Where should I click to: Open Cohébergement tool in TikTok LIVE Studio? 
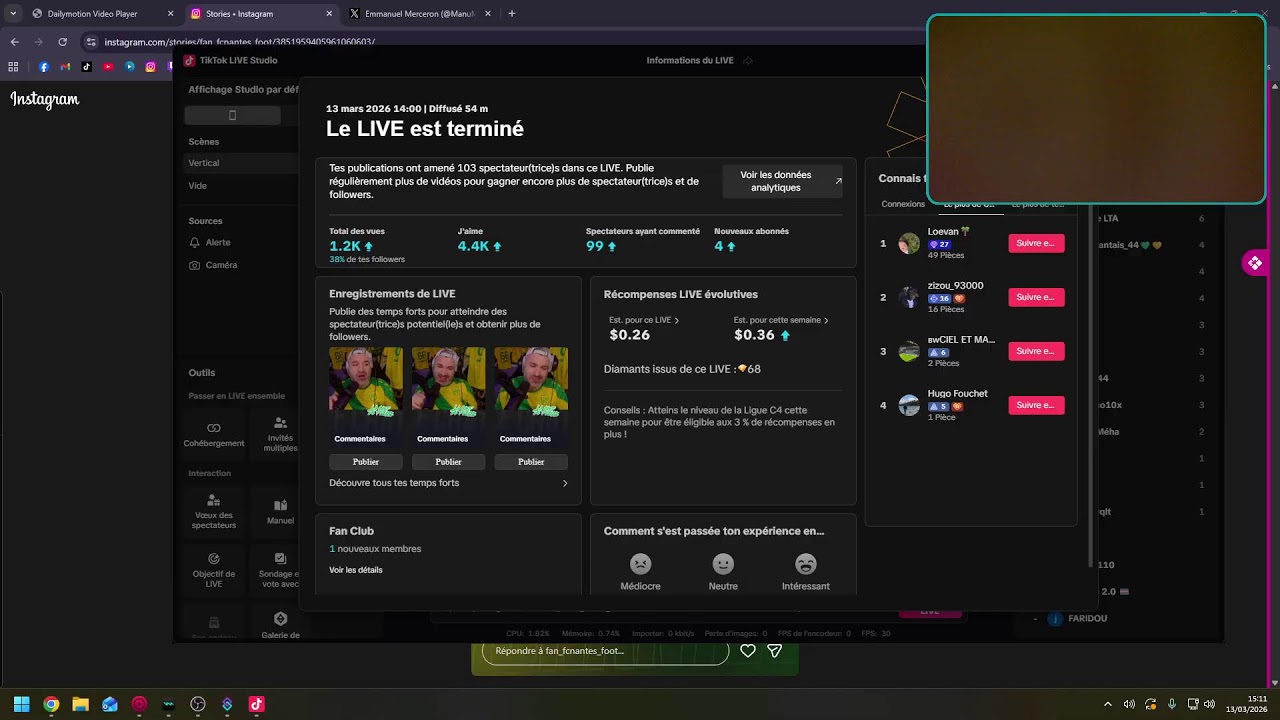coord(213,433)
